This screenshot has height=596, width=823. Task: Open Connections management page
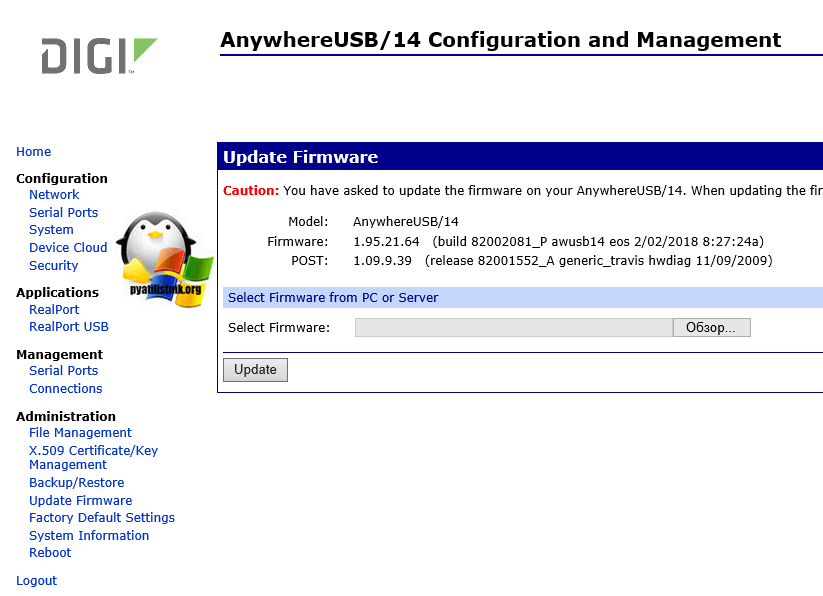pos(66,388)
